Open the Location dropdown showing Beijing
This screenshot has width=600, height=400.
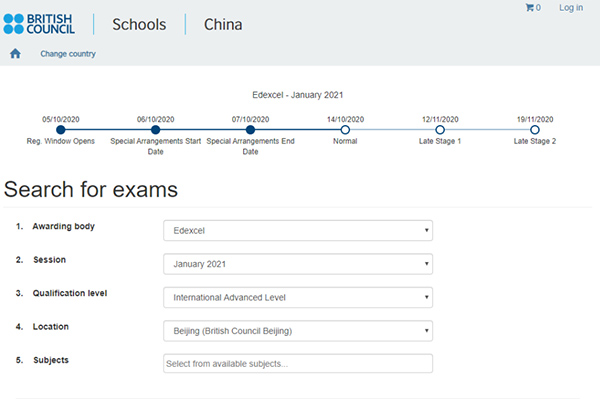298,331
